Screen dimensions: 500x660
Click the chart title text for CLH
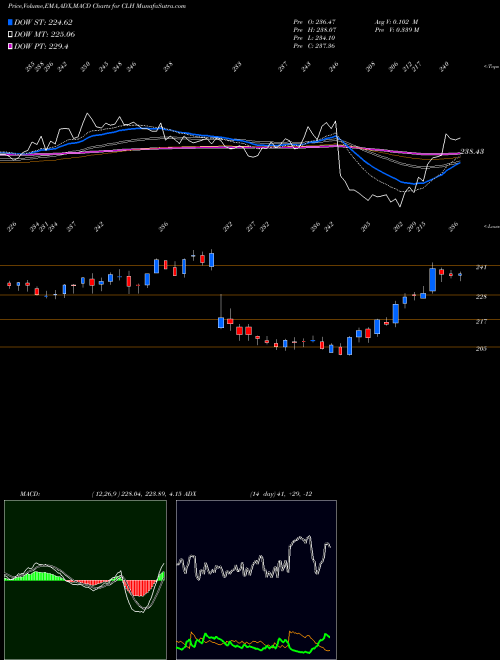97,6
